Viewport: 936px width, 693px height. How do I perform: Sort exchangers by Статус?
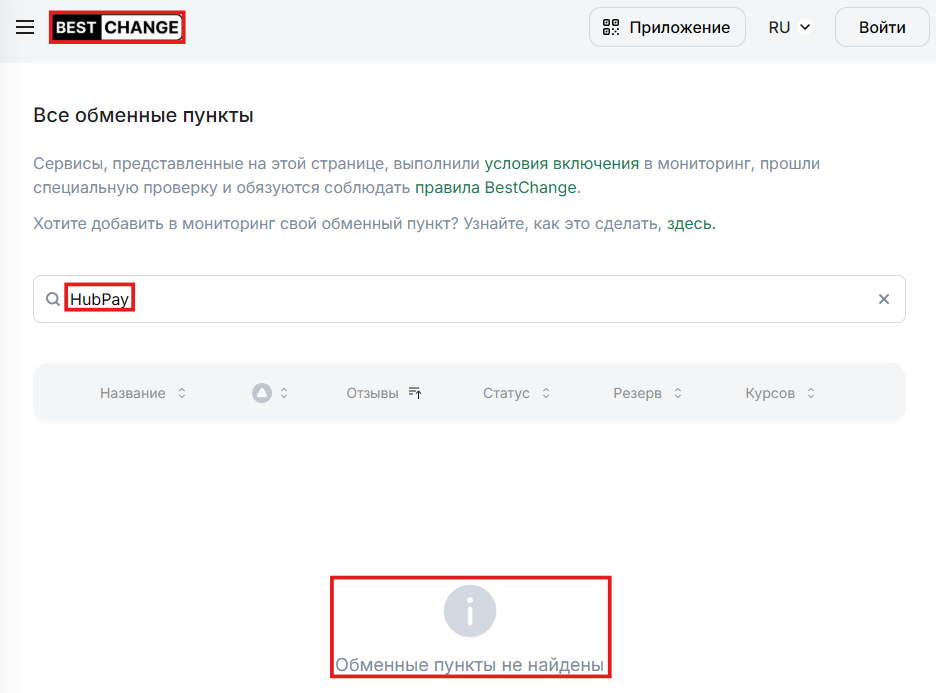[x=507, y=393]
